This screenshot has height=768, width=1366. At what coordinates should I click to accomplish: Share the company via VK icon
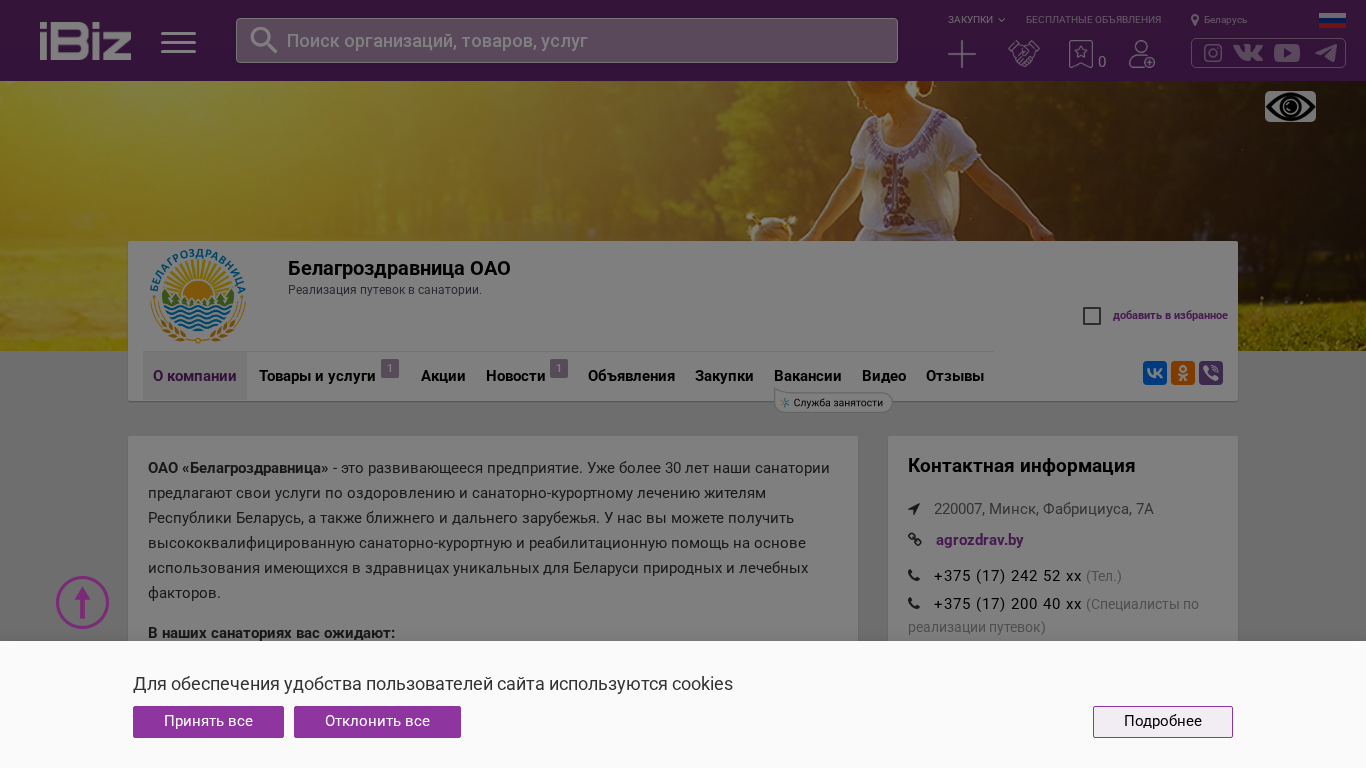pos(1155,373)
